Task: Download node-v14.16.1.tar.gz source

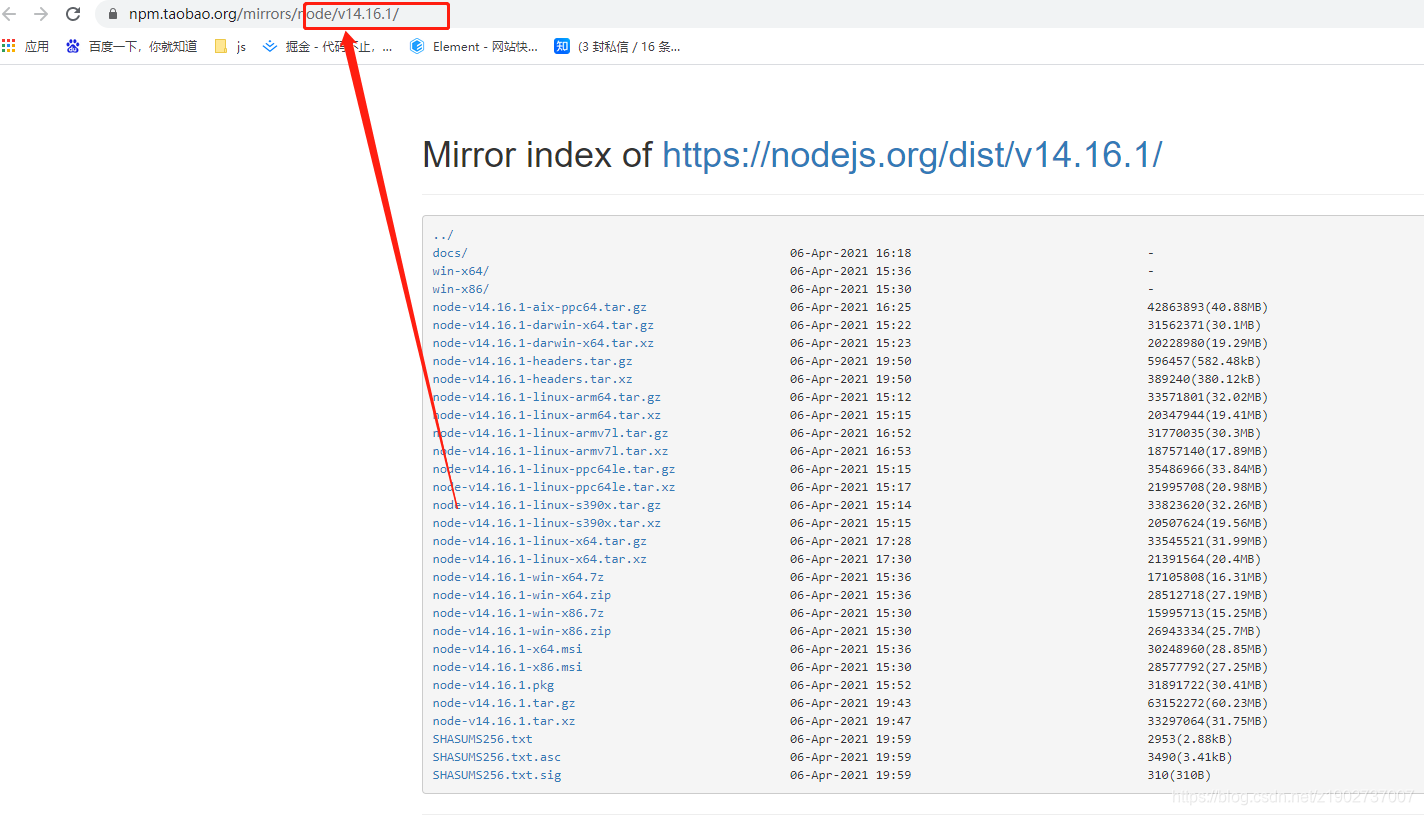Action: [x=504, y=703]
